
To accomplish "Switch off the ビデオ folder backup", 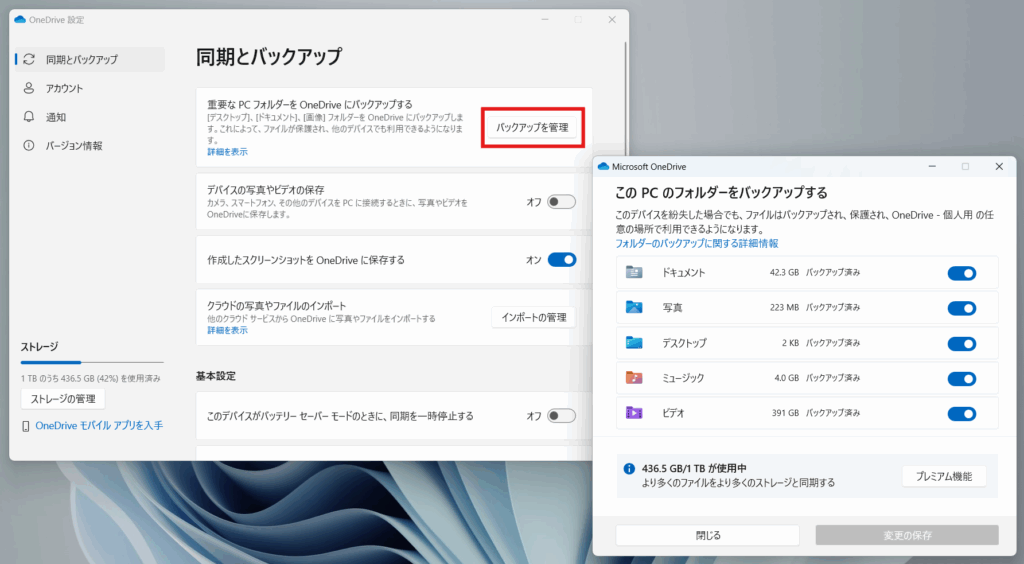I will [961, 414].
